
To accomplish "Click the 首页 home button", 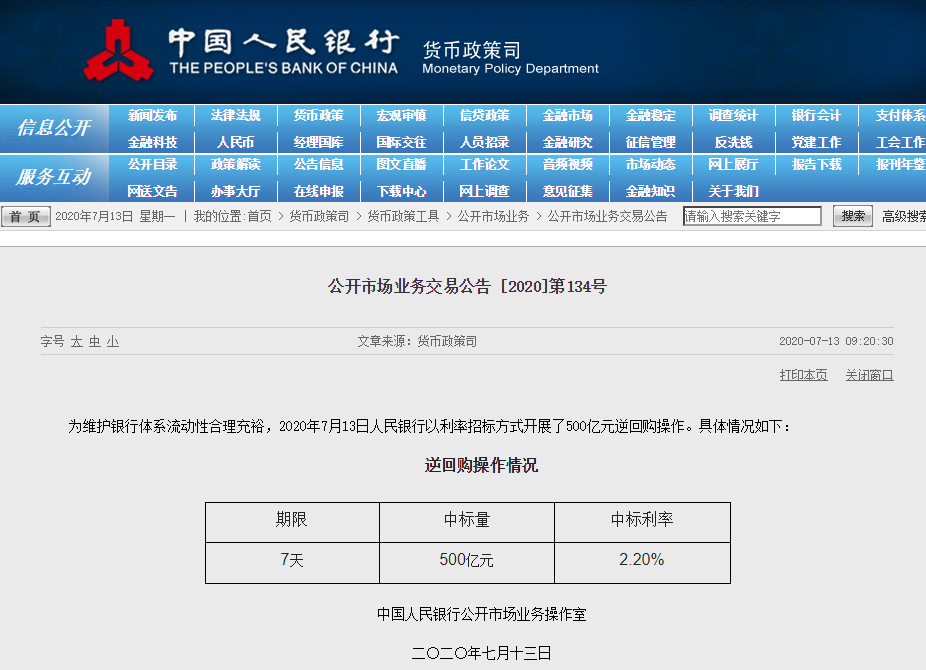I will pos(26,217).
